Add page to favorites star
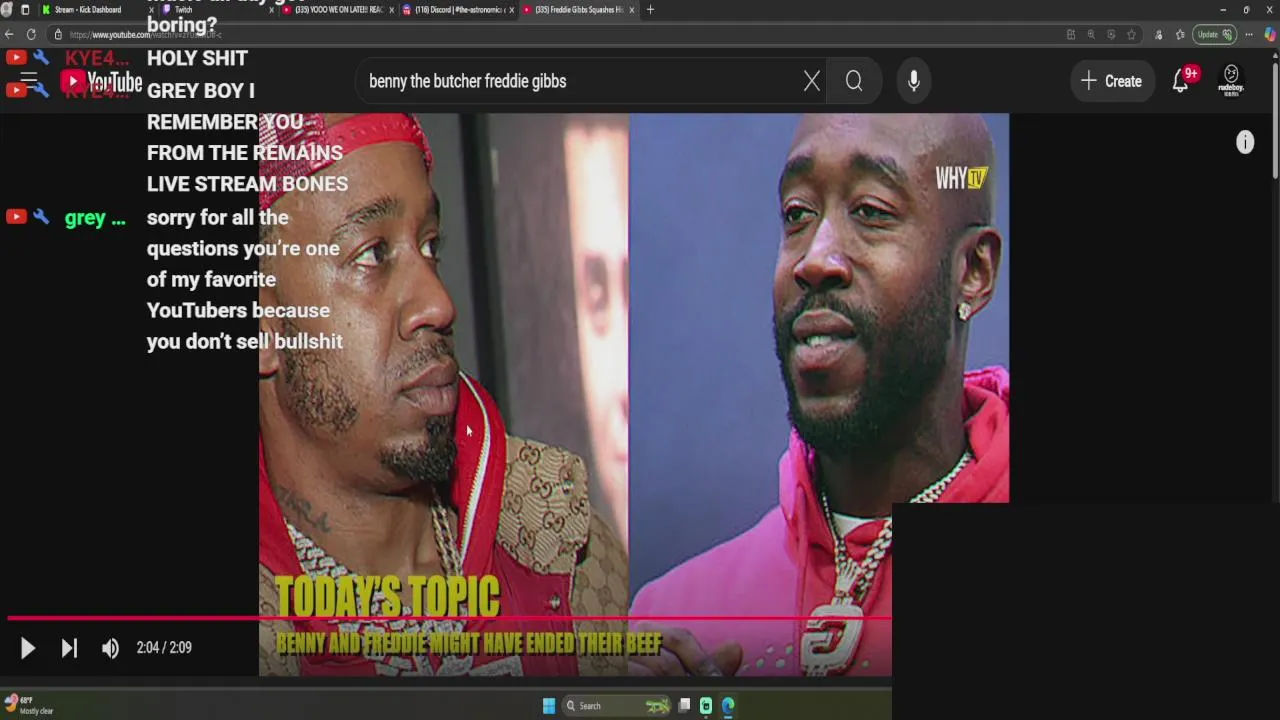Viewport: 1280px width, 720px height. 1131,34
